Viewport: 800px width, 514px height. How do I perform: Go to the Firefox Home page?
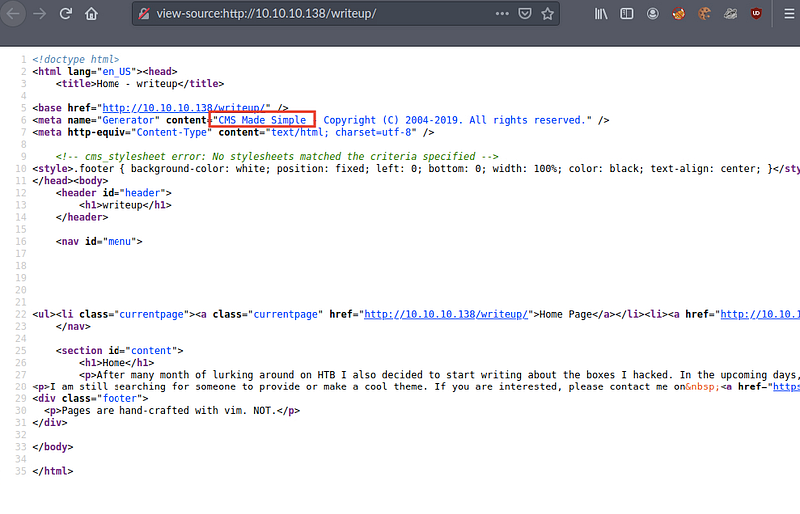coord(92,14)
